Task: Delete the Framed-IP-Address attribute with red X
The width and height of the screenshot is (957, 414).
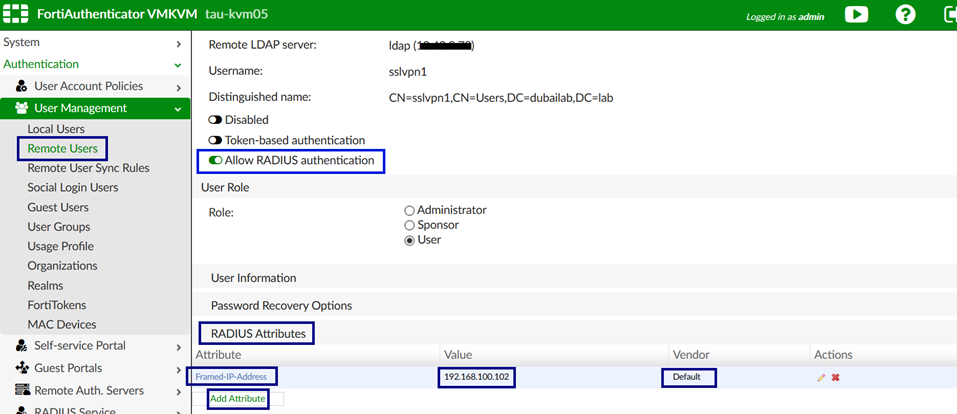Action: [835, 377]
